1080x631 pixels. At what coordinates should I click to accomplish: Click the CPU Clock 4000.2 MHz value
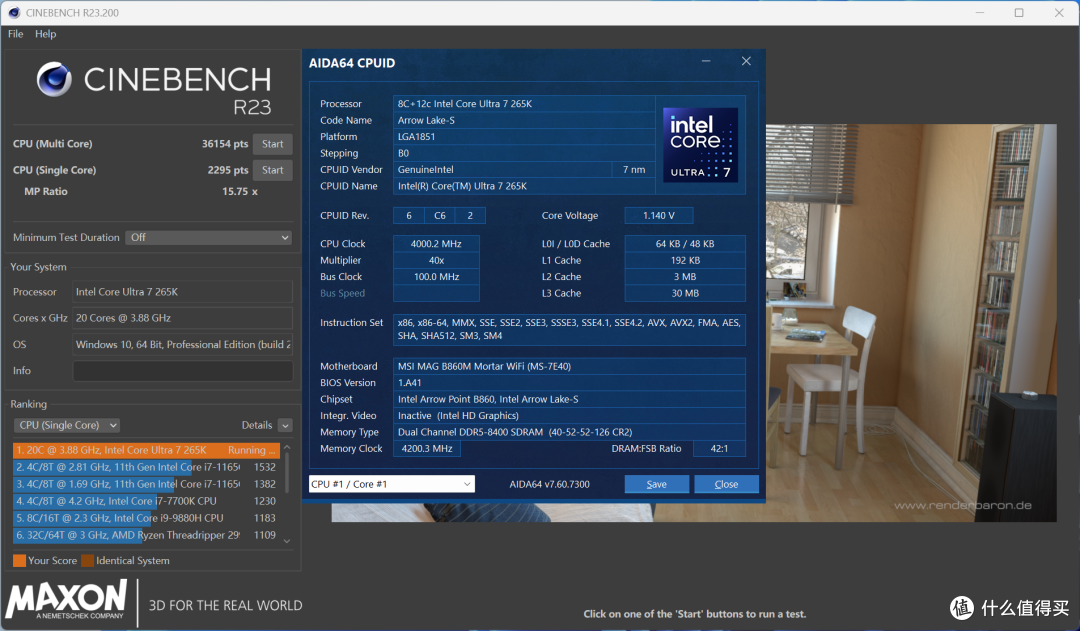(436, 244)
